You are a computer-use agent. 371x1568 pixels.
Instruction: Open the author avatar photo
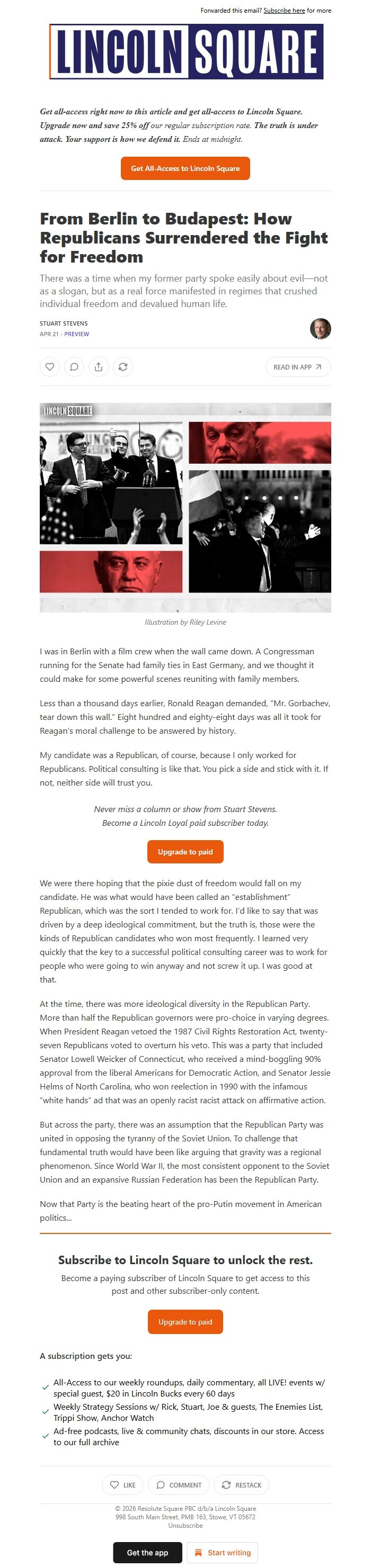(320, 328)
